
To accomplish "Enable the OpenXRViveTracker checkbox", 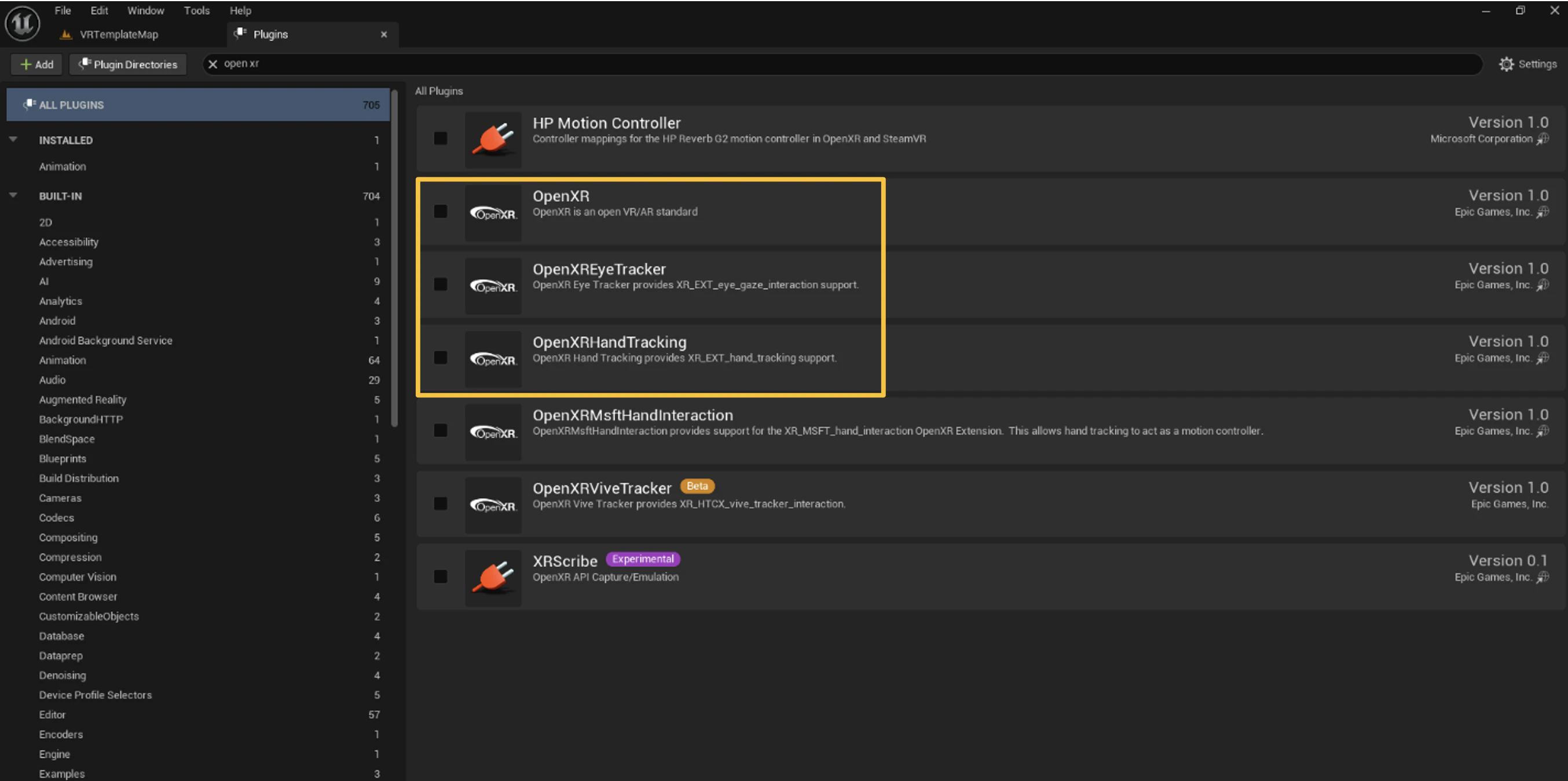I will tap(440, 504).
